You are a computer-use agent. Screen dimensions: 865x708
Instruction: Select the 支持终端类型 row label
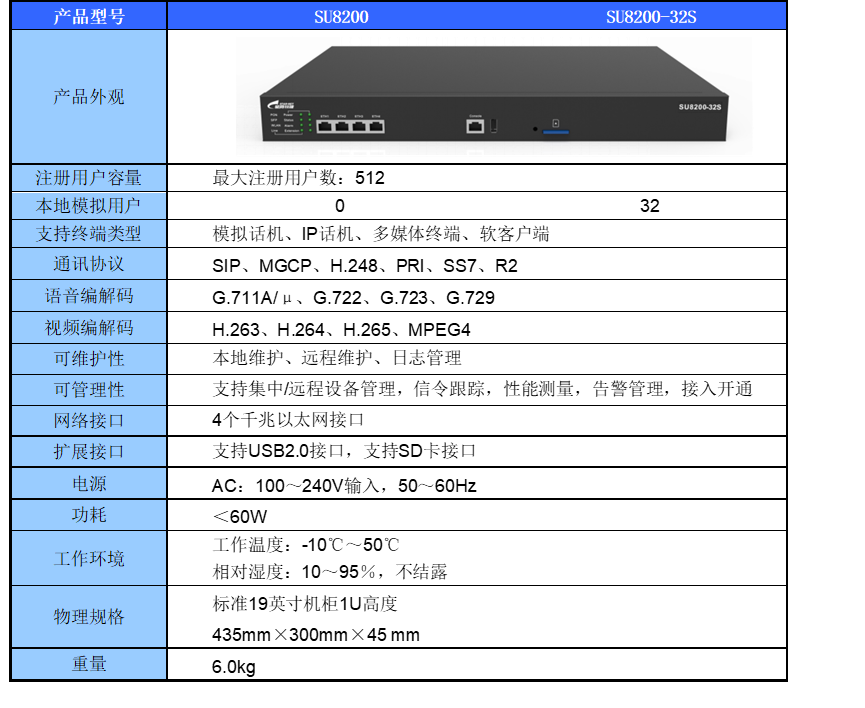point(89,233)
